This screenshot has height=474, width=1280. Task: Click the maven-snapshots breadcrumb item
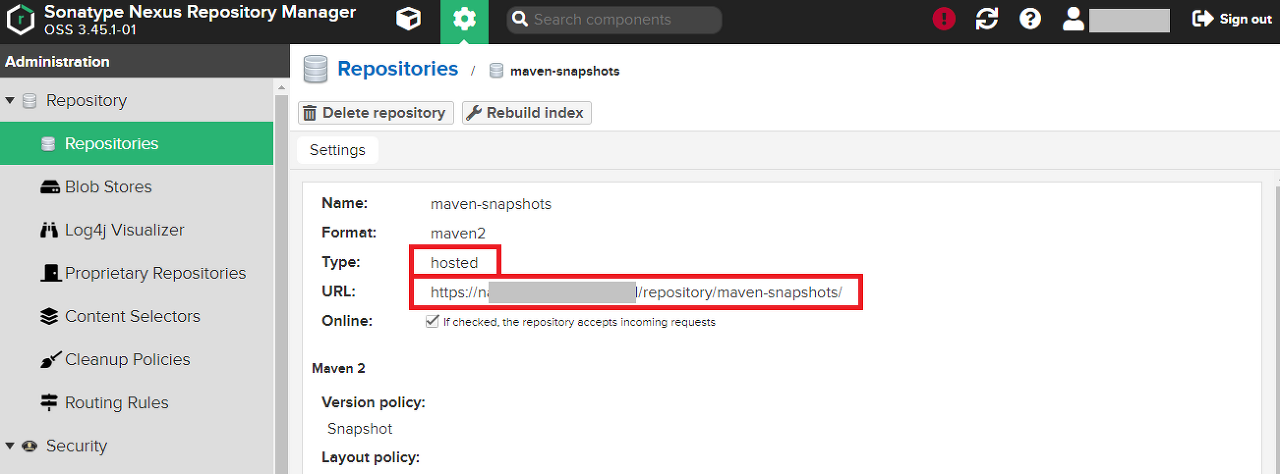click(x=565, y=71)
